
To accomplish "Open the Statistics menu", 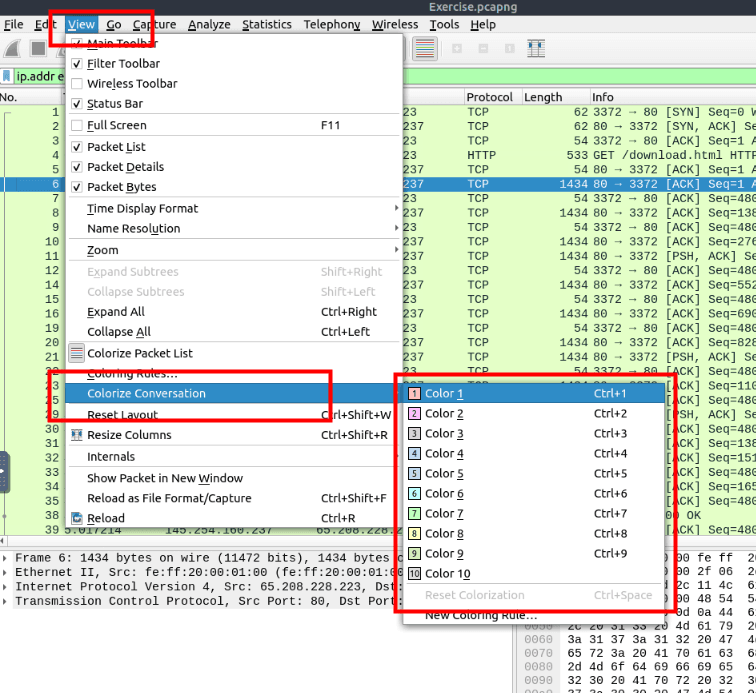I will point(266,24).
